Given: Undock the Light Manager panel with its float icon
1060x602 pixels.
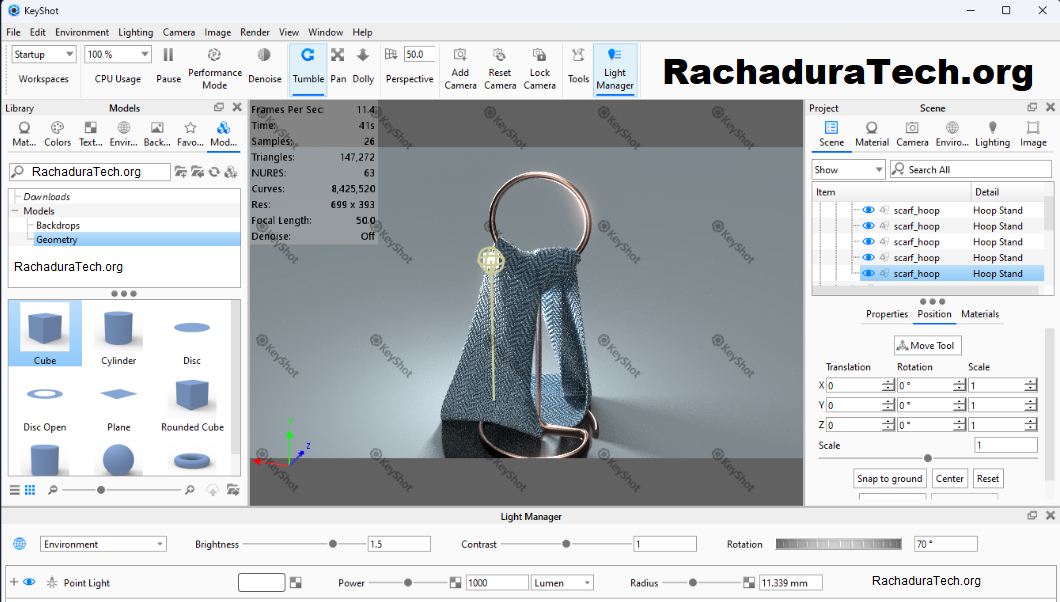Looking at the screenshot, I should click(x=1032, y=516).
